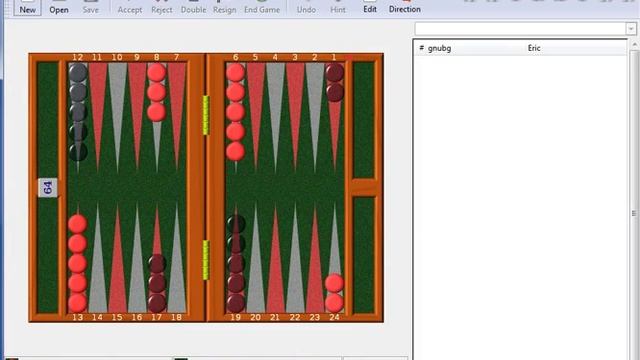Select red checker stack on point 13

click(x=78, y=263)
